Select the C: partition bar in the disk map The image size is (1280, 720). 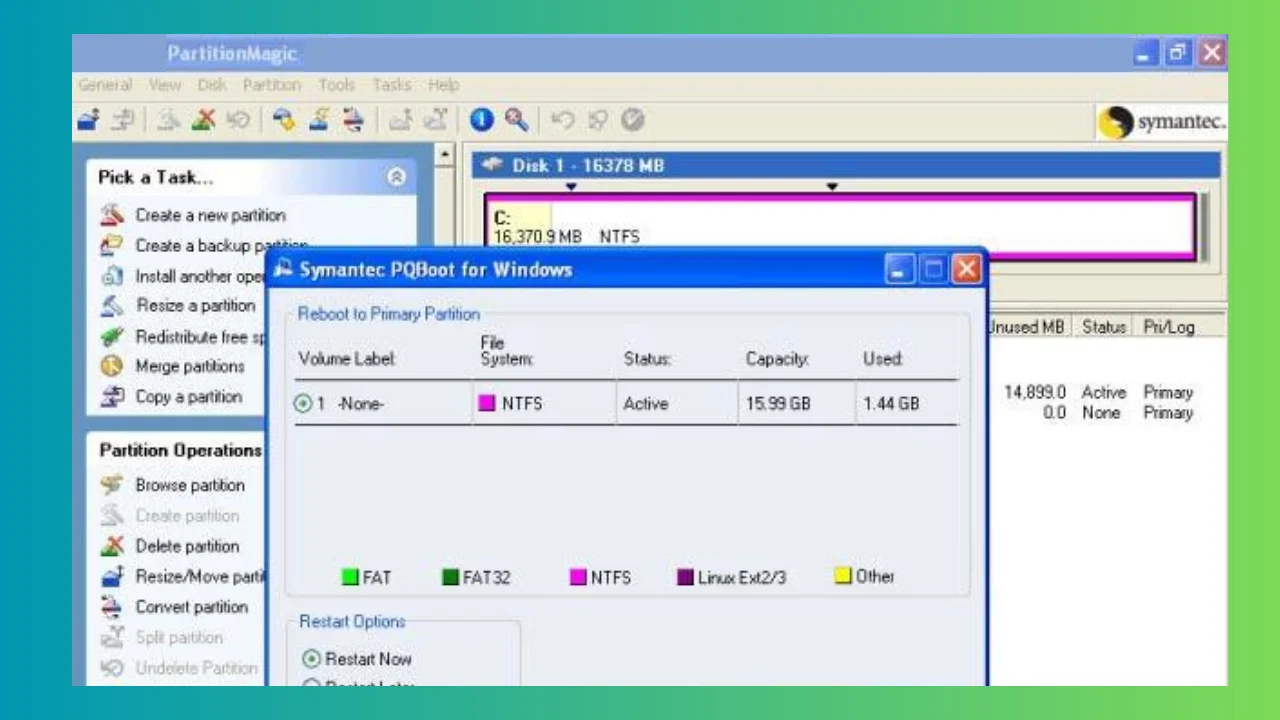pos(840,226)
